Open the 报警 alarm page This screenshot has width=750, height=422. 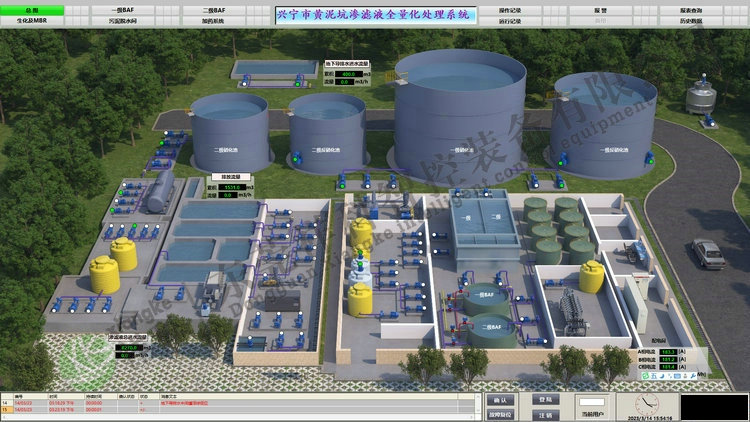[600, 10]
